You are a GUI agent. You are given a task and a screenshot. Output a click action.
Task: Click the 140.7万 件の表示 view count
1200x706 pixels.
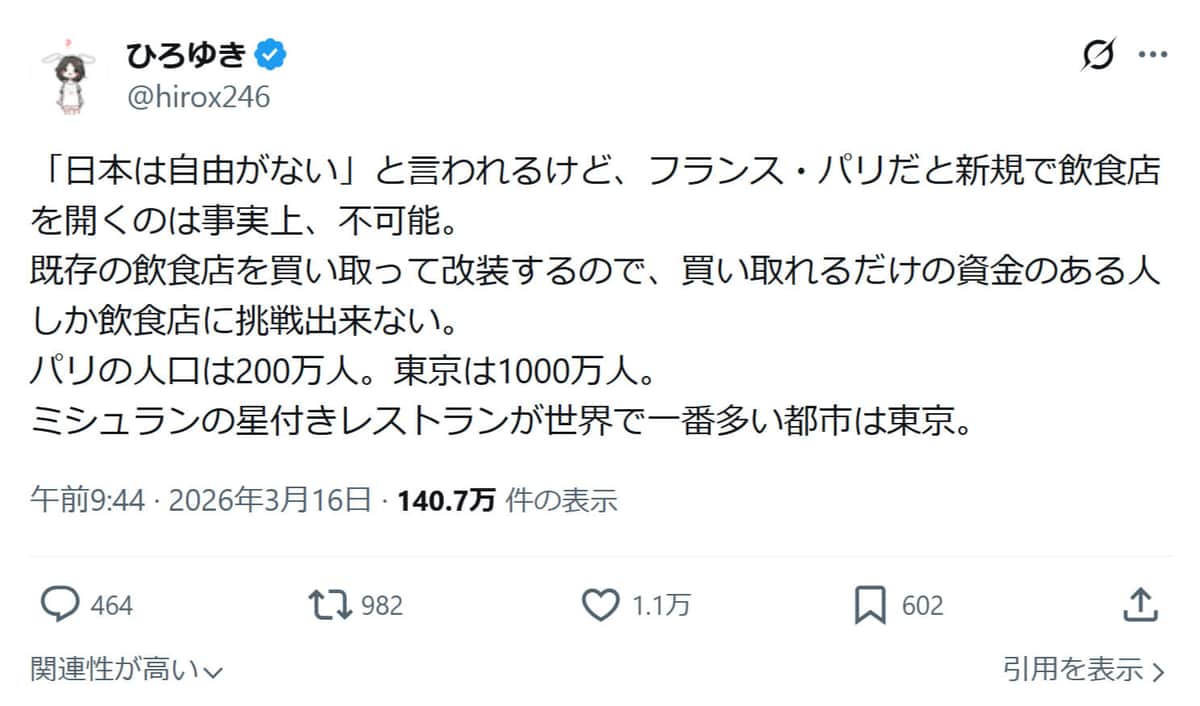coord(506,500)
